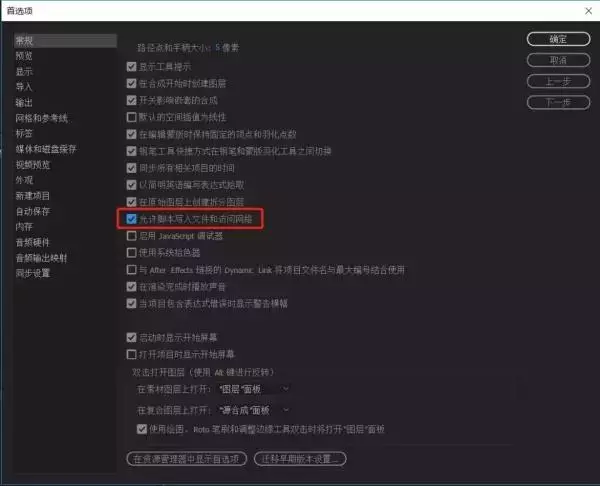Open 视频预览 preferences
Viewport: 600px width, 486px height.
point(33,165)
